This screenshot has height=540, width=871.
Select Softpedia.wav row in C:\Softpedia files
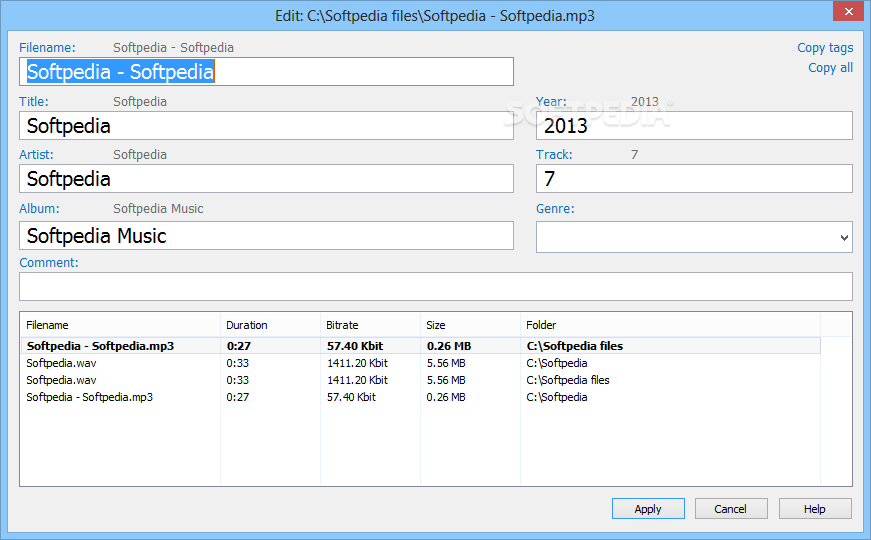[421, 380]
